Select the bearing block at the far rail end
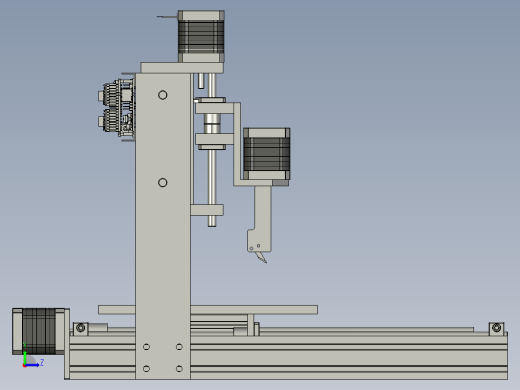The width and height of the screenshot is (520, 390). point(496,328)
